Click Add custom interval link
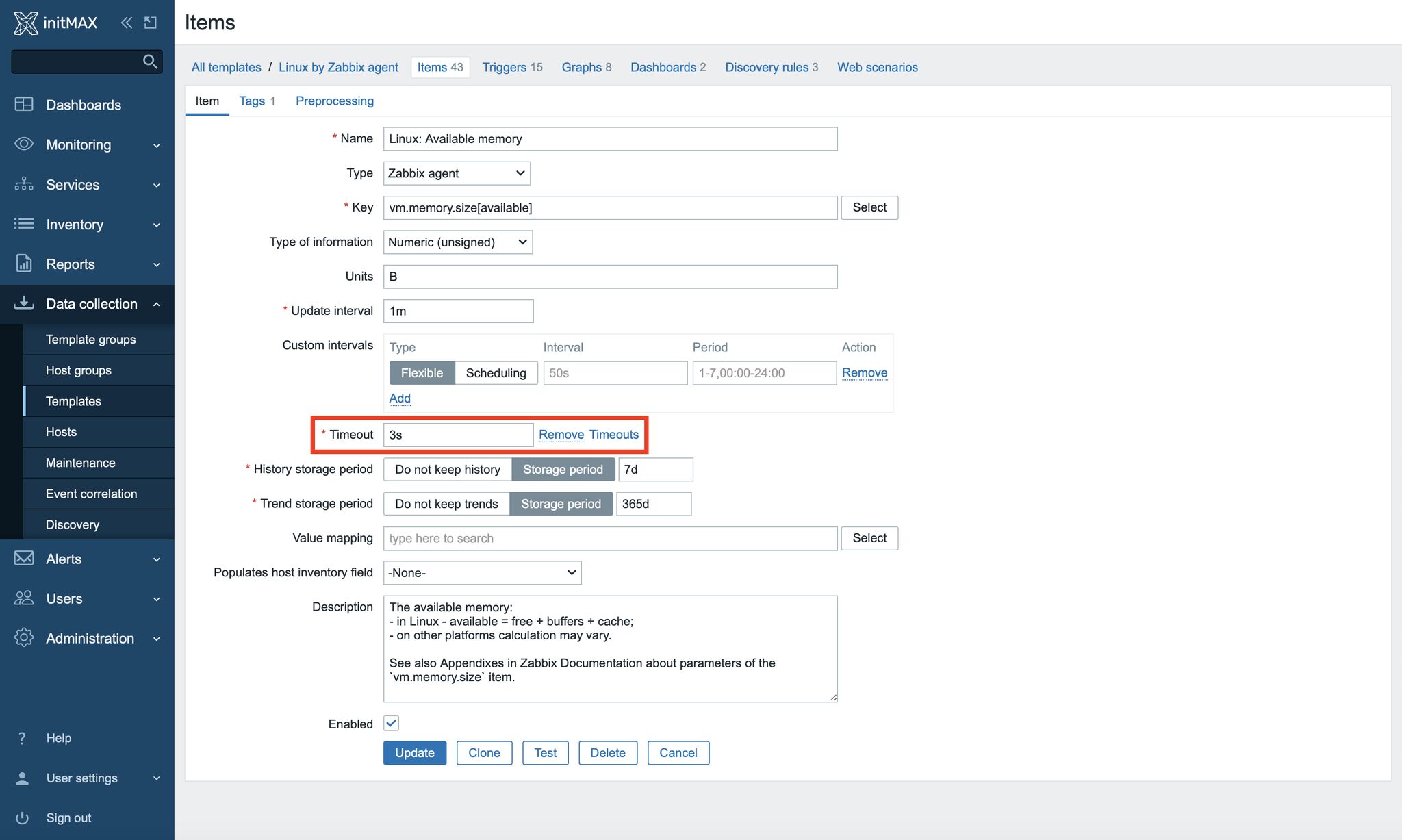Viewport: 1402px width, 840px height. click(400, 398)
